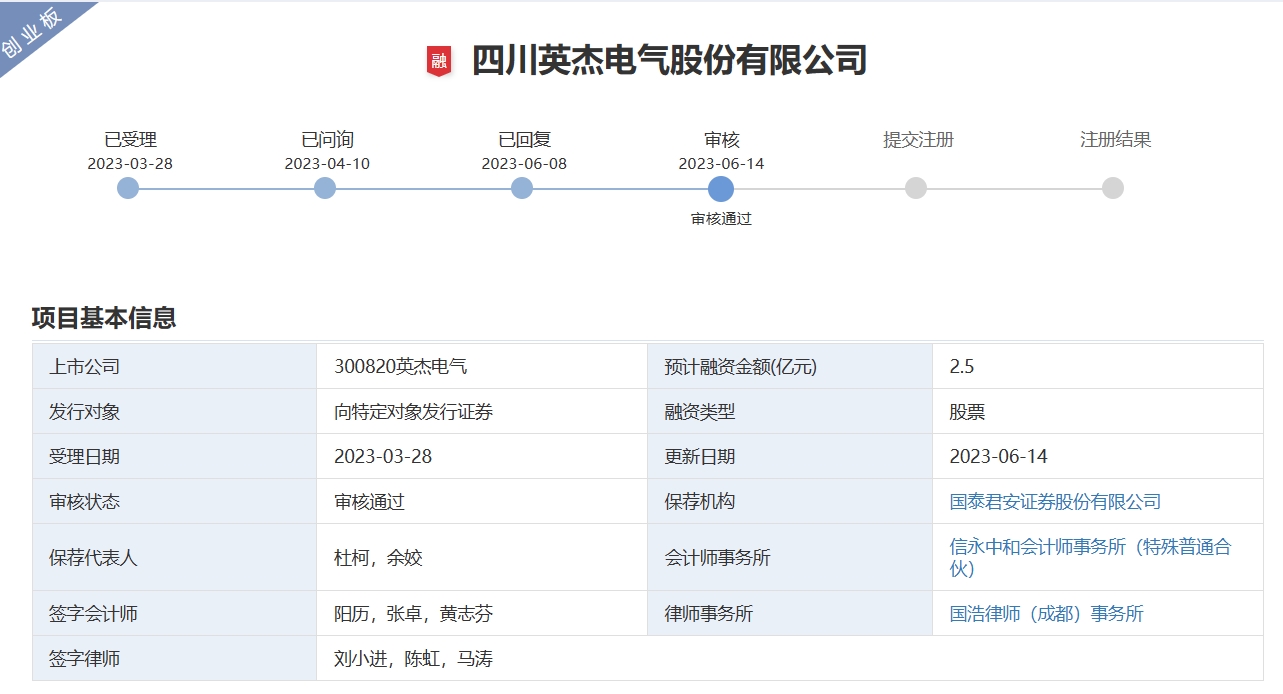Click the 融资类型 label cell
The width and height of the screenshot is (1283, 694).
coord(790,411)
